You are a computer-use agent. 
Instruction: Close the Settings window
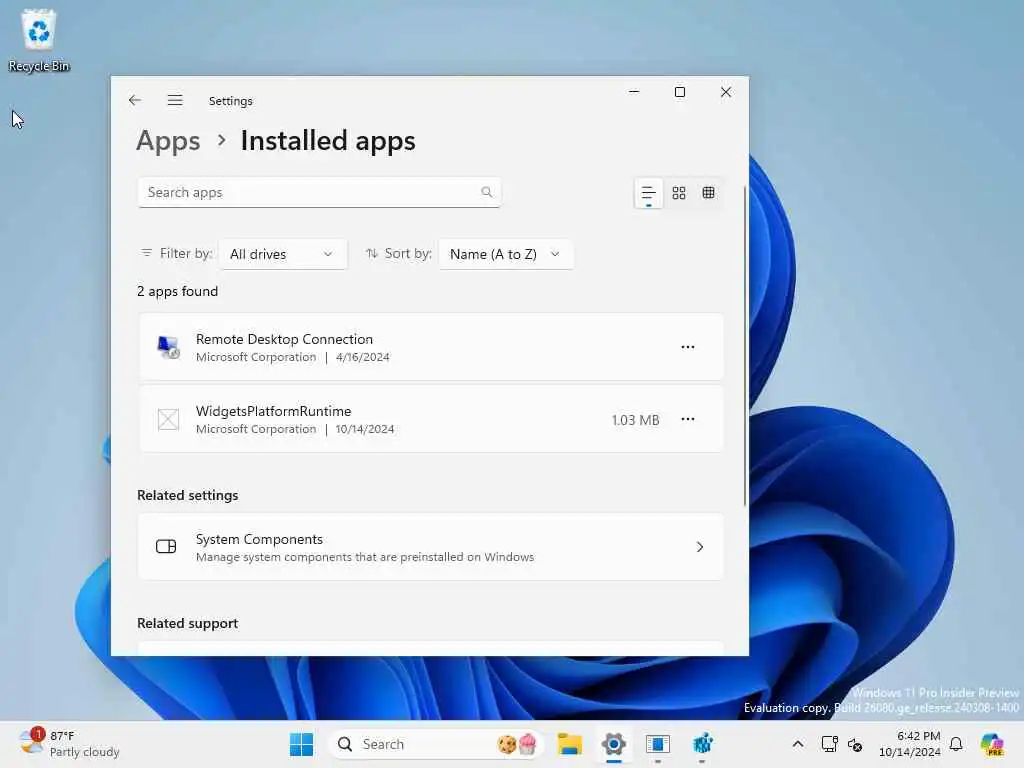[726, 92]
